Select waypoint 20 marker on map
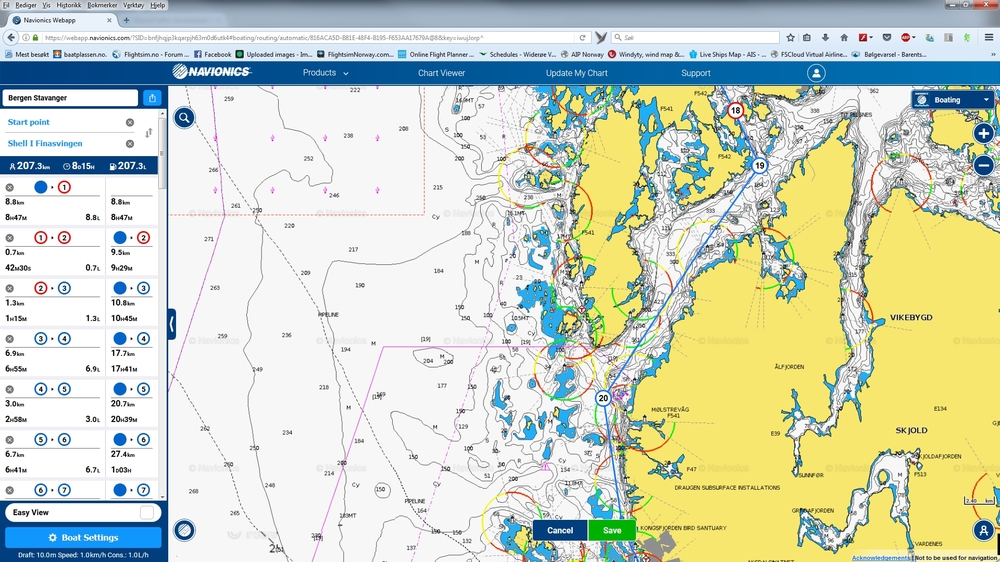Image resolution: width=1000 pixels, height=562 pixels. point(603,398)
